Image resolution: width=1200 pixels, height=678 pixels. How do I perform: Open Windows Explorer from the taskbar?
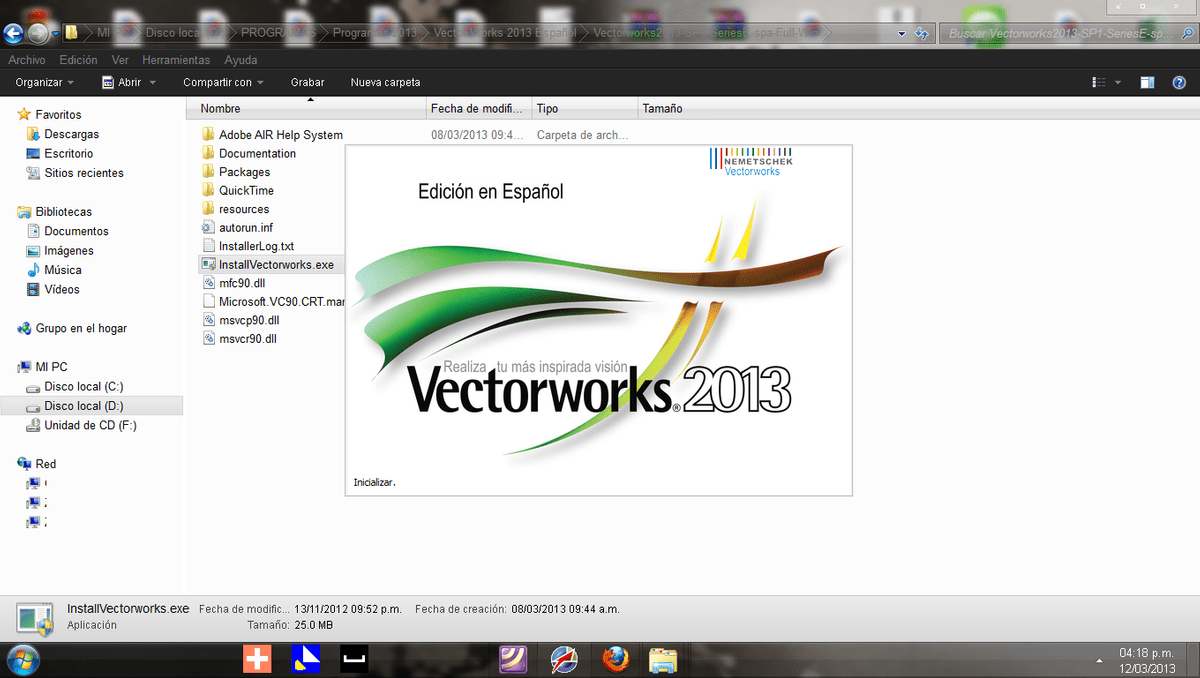664,659
